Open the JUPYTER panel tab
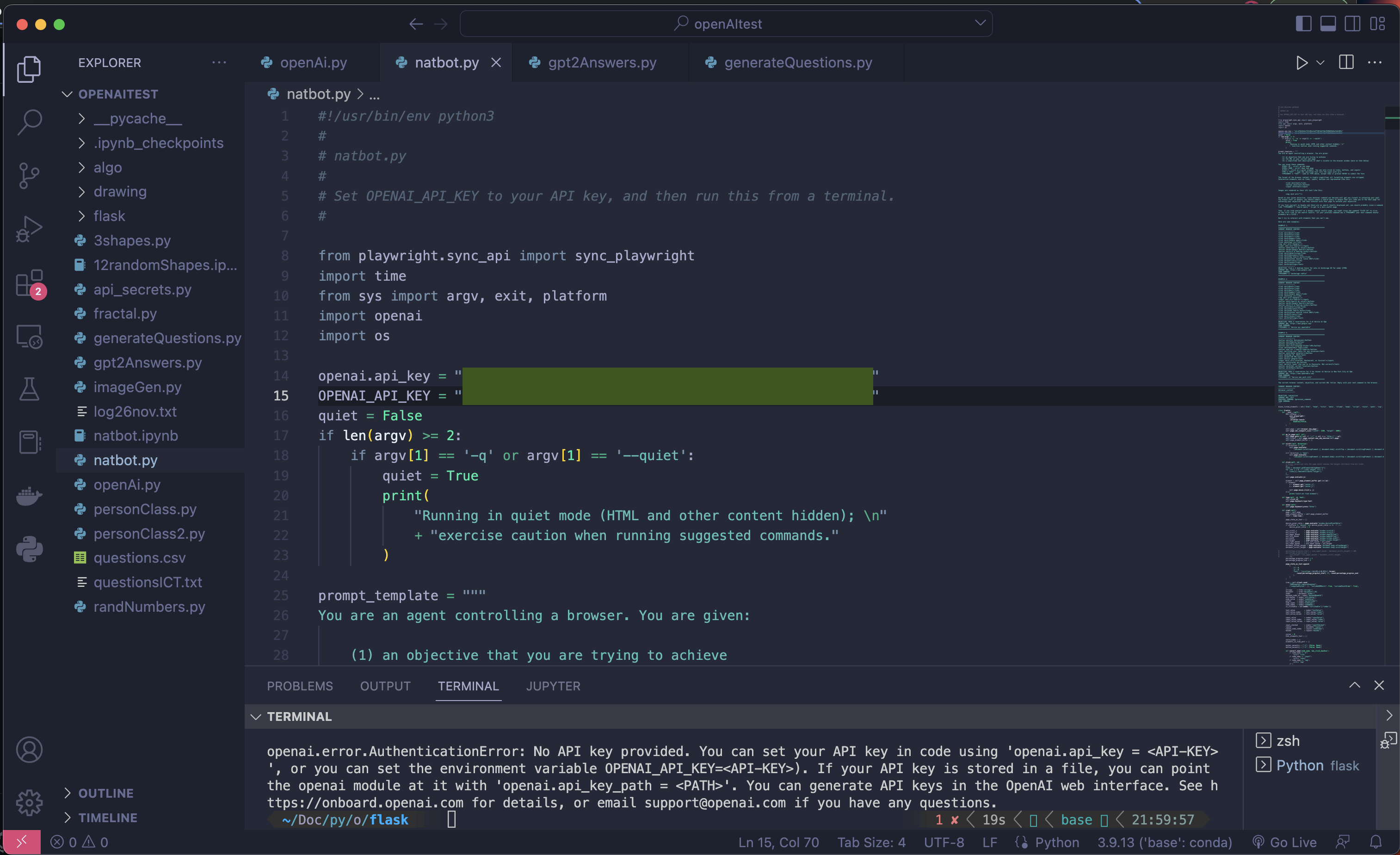The image size is (1400, 855). [x=553, y=686]
